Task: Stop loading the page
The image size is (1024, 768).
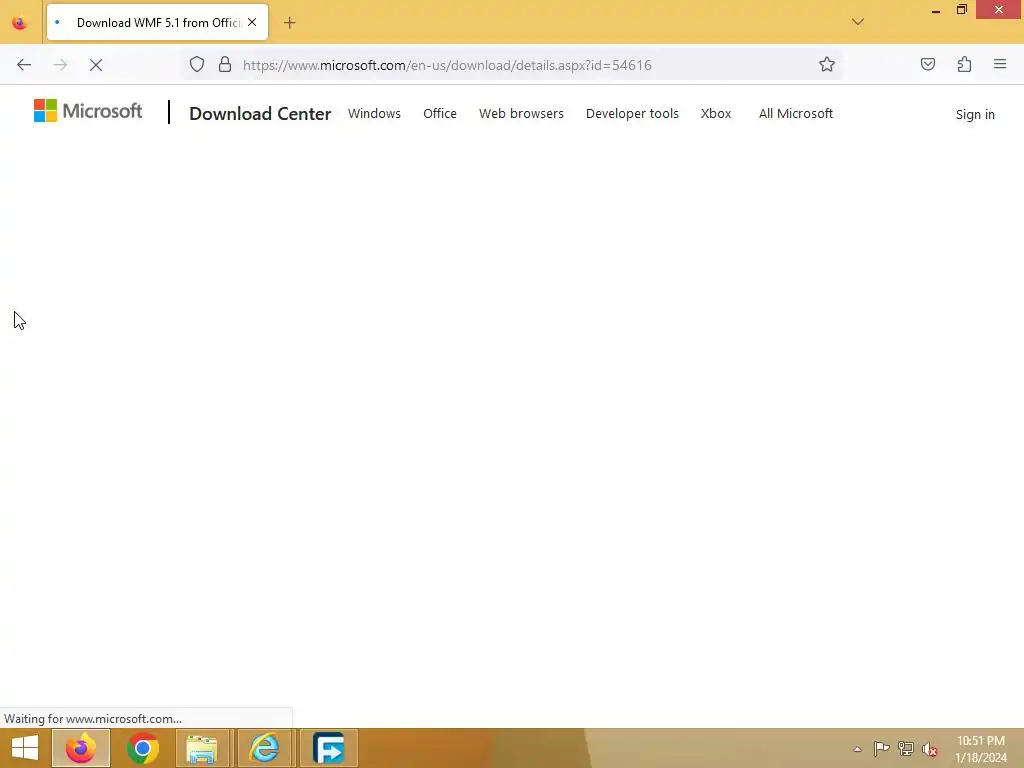Action: 96,65
